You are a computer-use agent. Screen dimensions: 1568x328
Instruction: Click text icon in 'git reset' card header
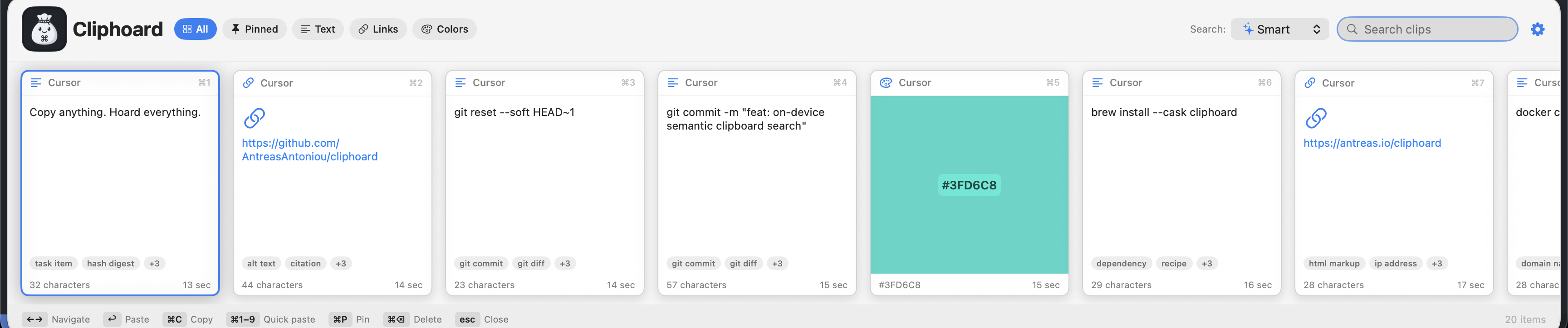(460, 82)
